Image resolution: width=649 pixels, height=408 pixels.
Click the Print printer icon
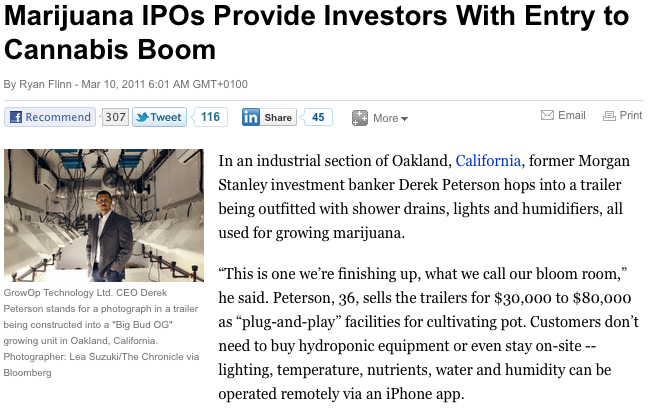[x=609, y=115]
